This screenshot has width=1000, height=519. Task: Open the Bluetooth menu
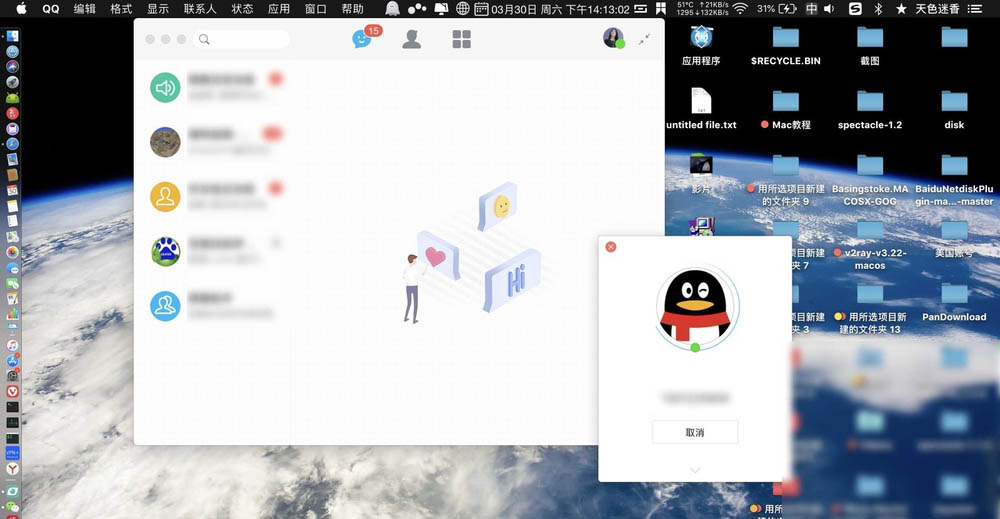(878, 9)
